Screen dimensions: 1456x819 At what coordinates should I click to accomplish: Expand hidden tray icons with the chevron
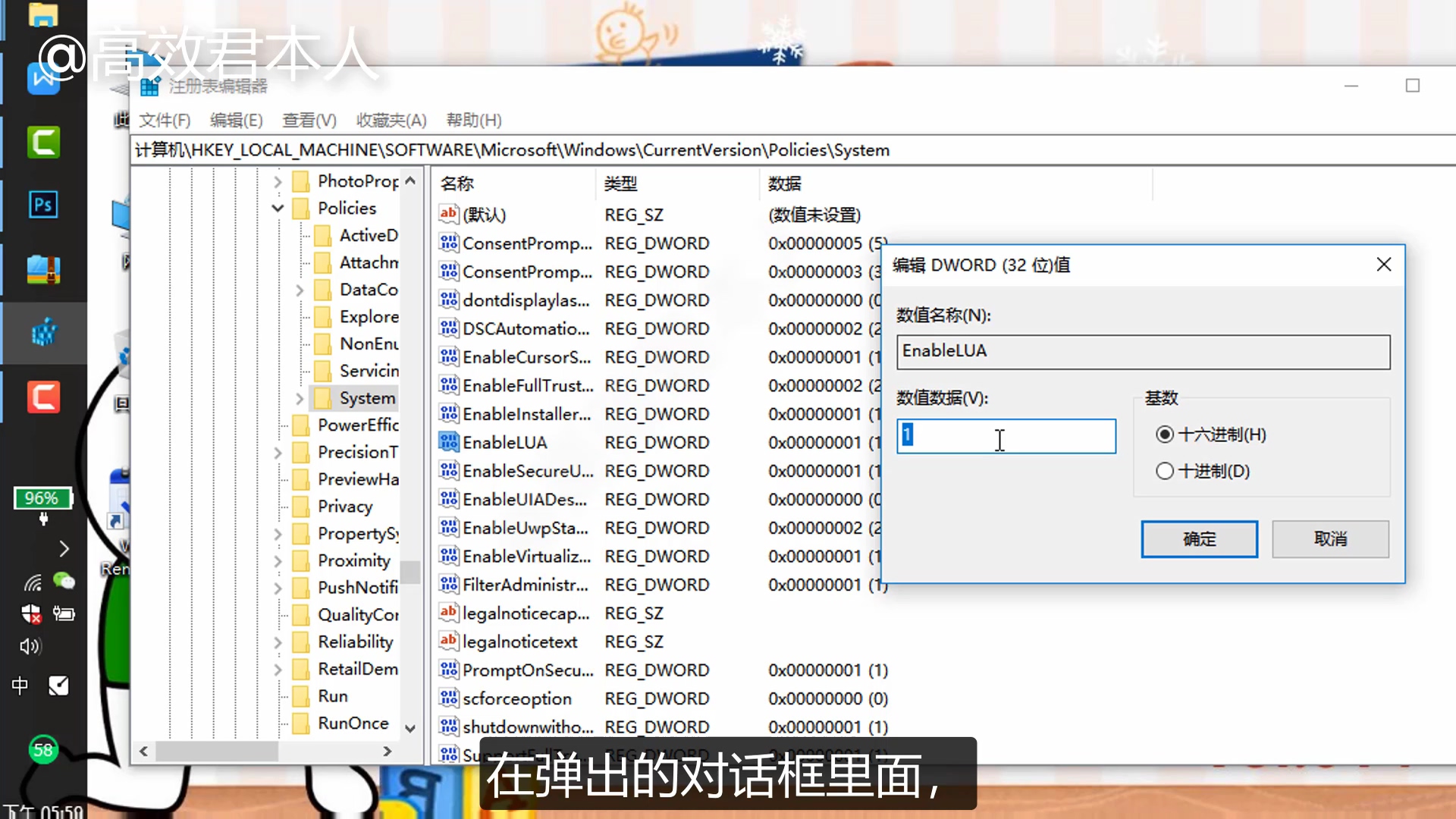click(64, 548)
